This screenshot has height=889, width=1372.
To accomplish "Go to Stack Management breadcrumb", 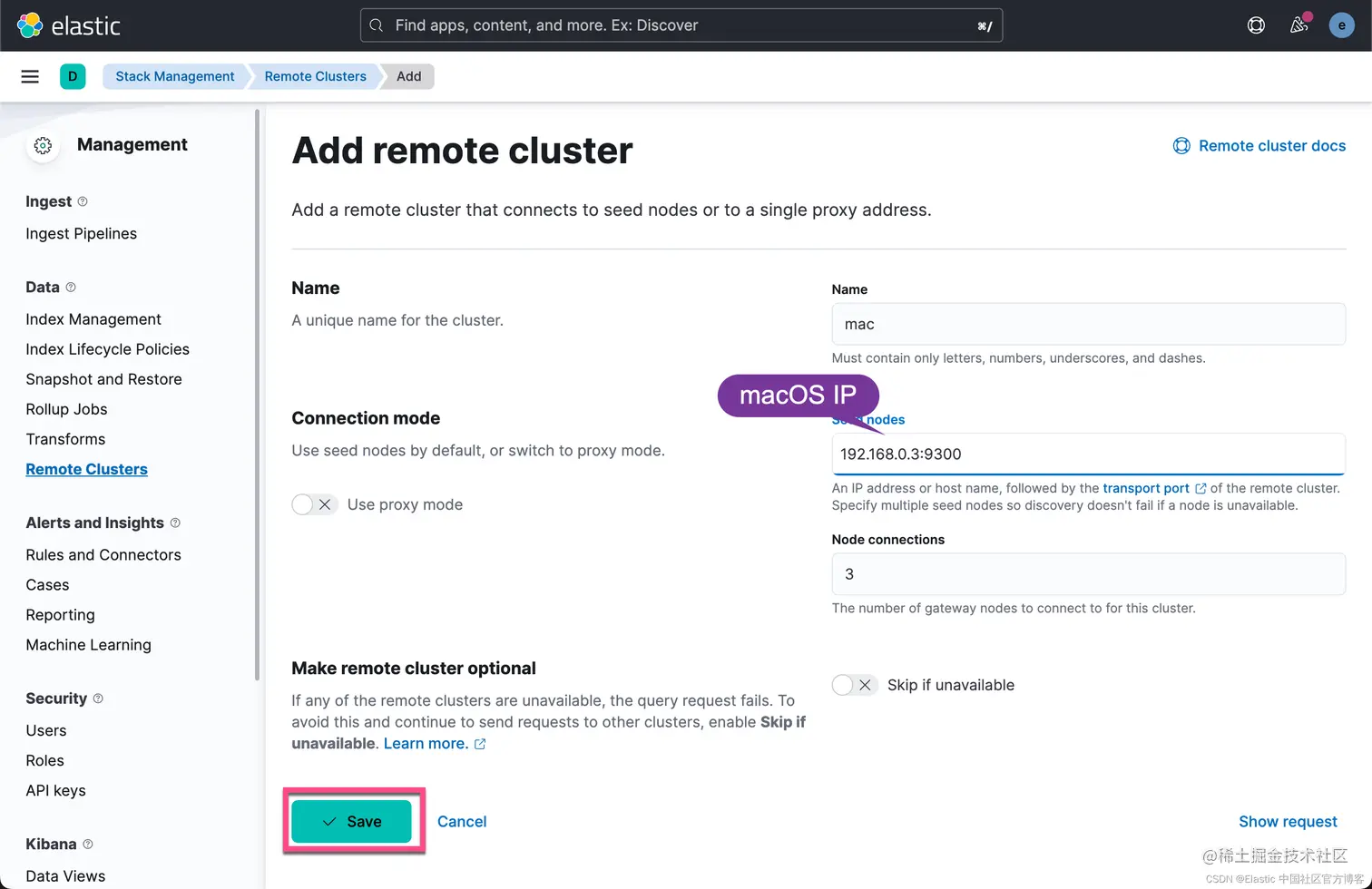I will 174,76.
